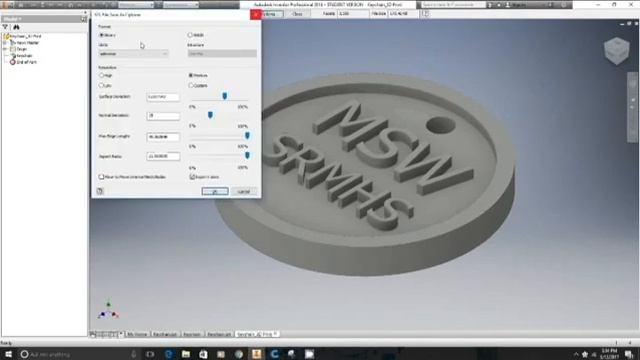Click the ViewCube in the viewport
Screen dimensions: 640x360
pos(617,50)
